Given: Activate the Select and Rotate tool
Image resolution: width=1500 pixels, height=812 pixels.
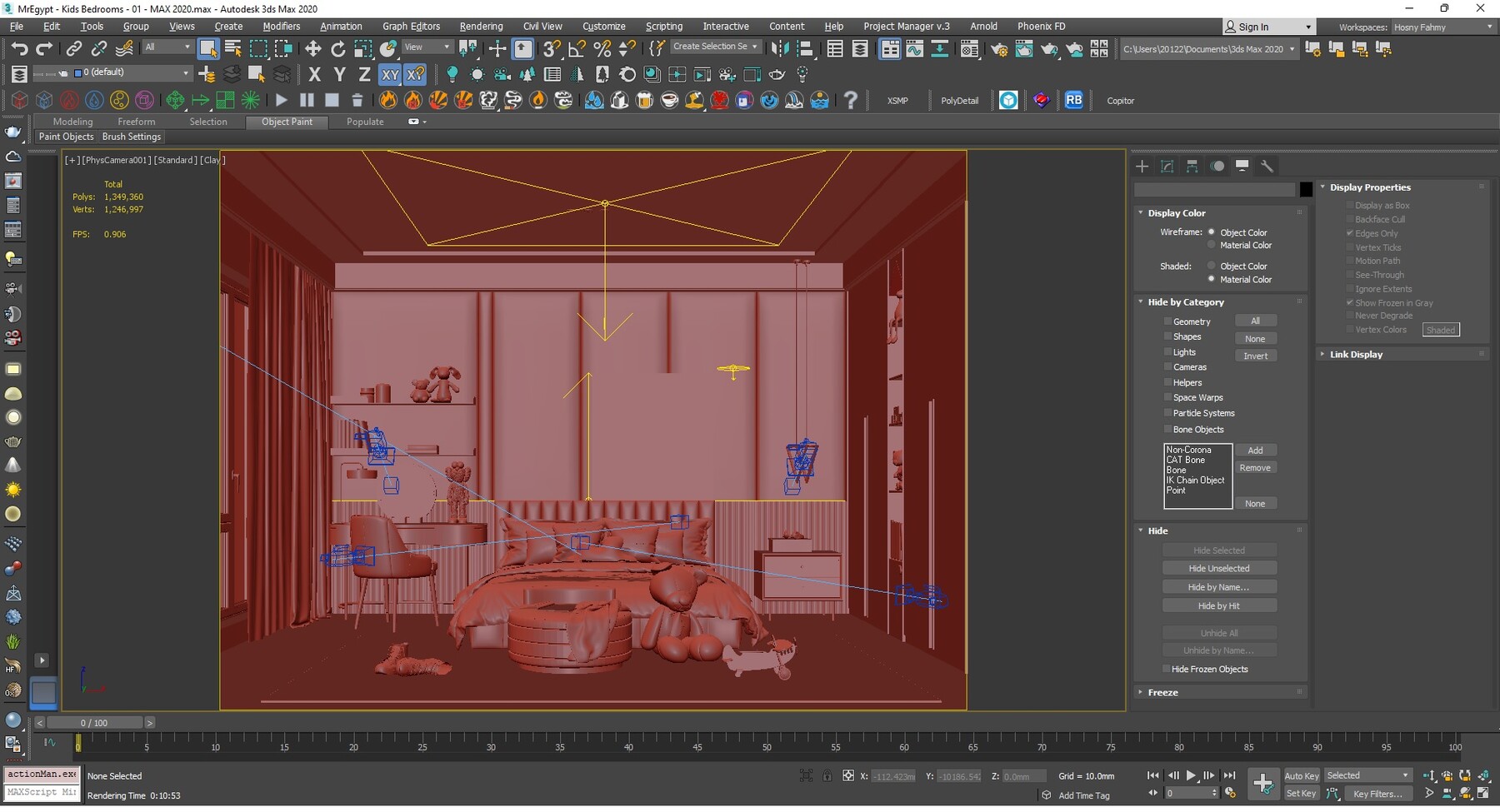Looking at the screenshot, I should (338, 47).
